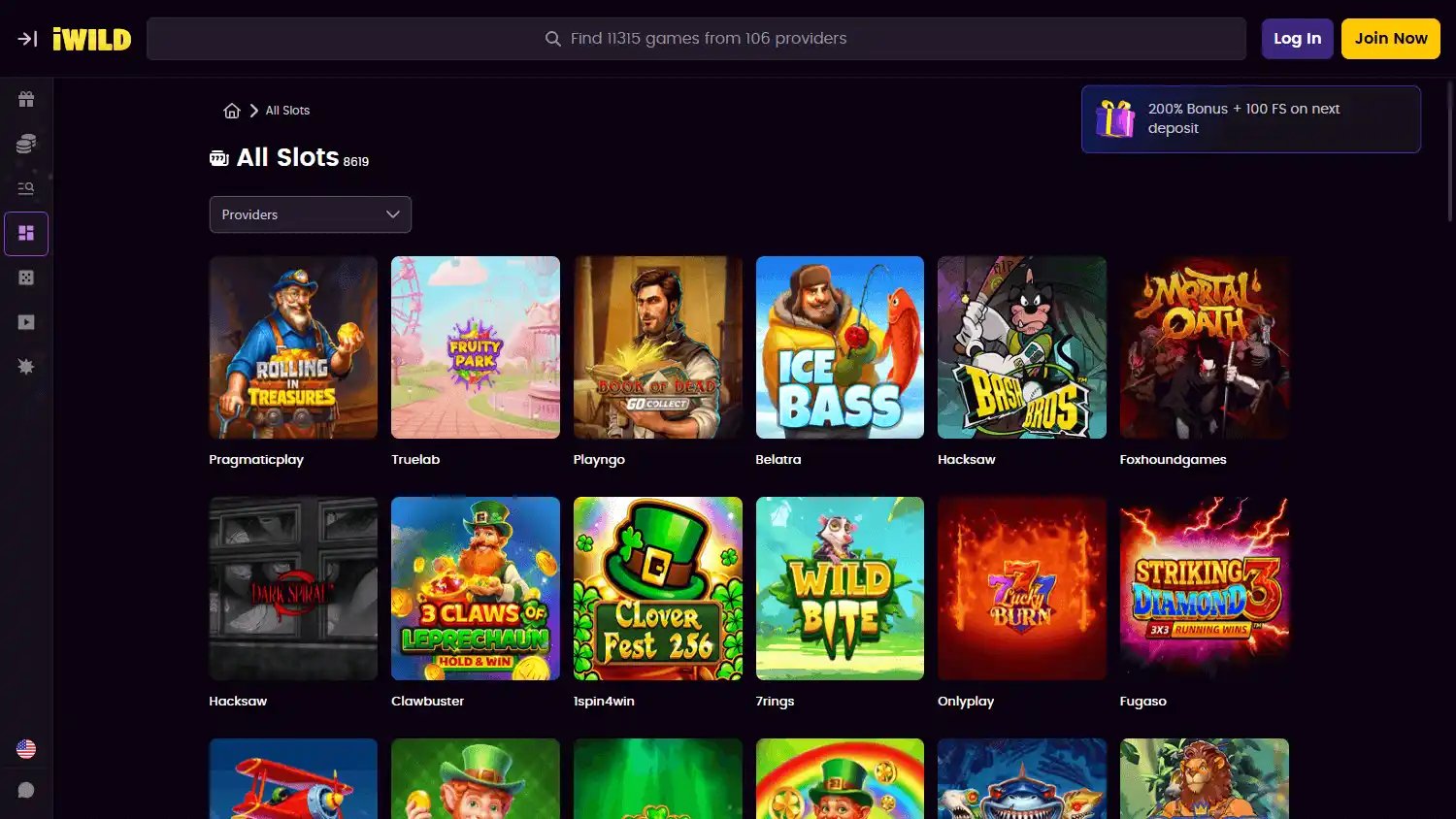1456x819 pixels.
Task: Open Mortal Oath game thumbnail
Action: pyautogui.click(x=1205, y=347)
